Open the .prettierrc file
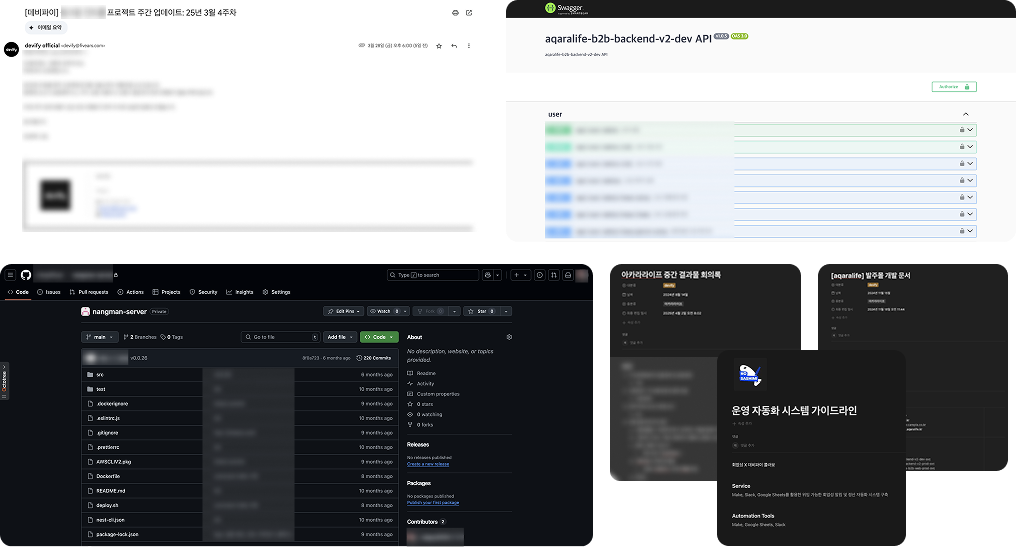Viewport: 1016px width, 547px height. coord(108,447)
